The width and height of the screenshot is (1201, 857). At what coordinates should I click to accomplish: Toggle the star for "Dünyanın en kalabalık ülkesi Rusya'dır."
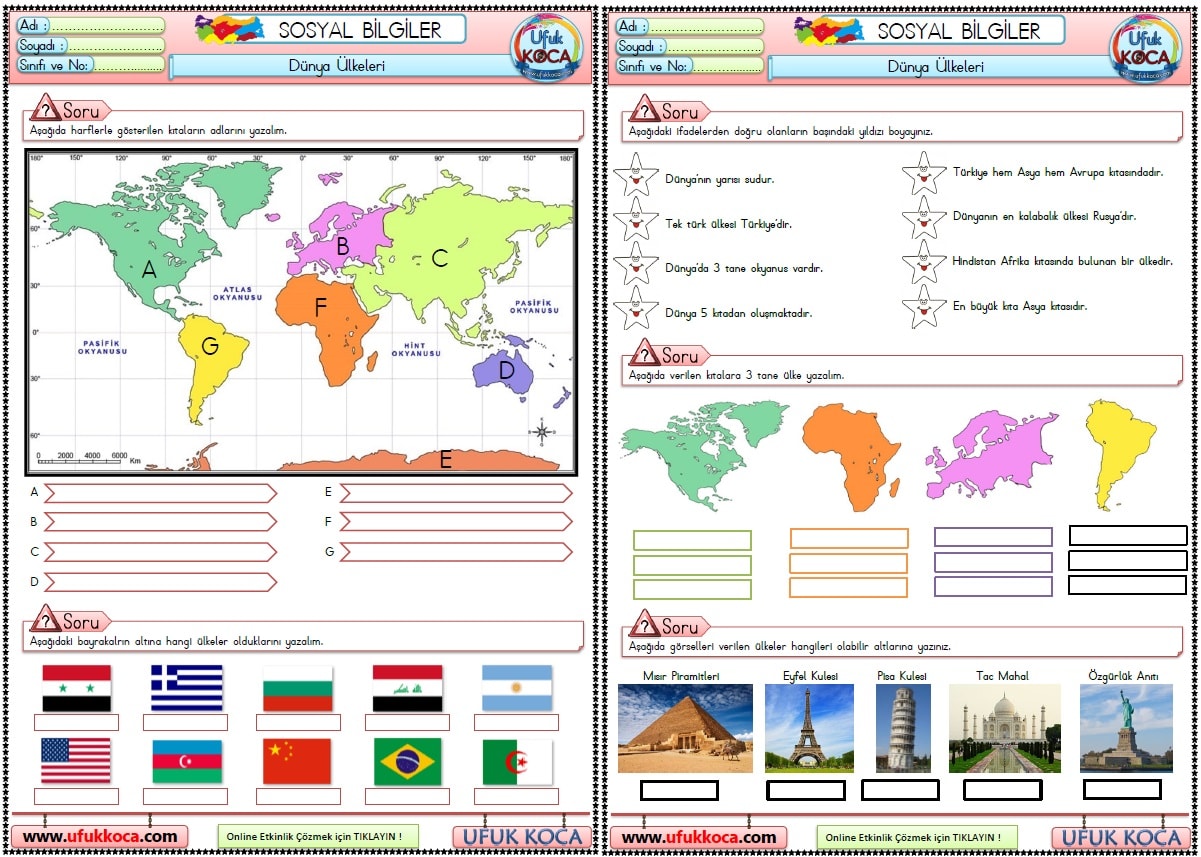click(x=922, y=218)
